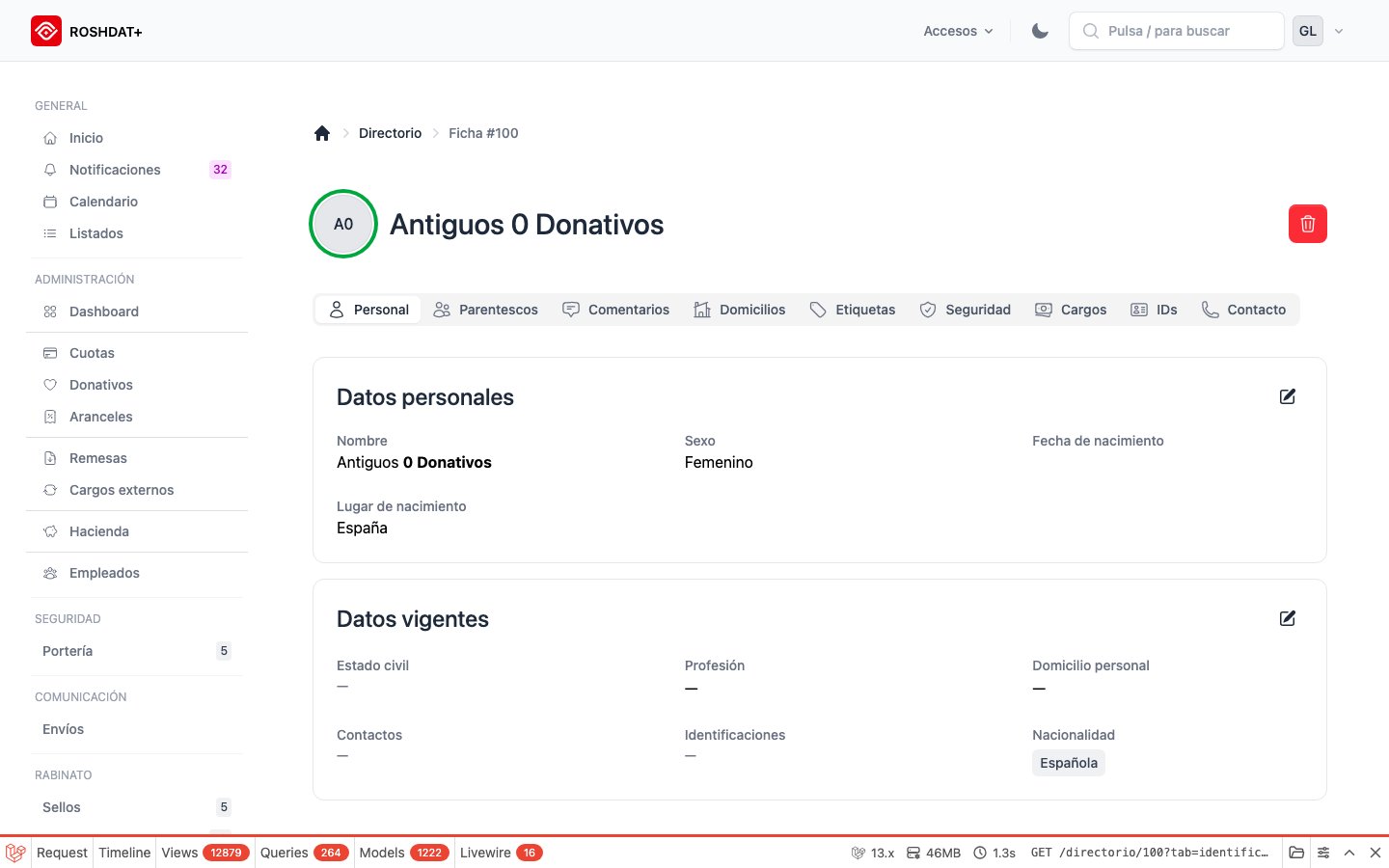Collapse the Debugbar with the chevron icon
Image resolution: width=1389 pixels, height=868 pixels.
pos(1349,853)
